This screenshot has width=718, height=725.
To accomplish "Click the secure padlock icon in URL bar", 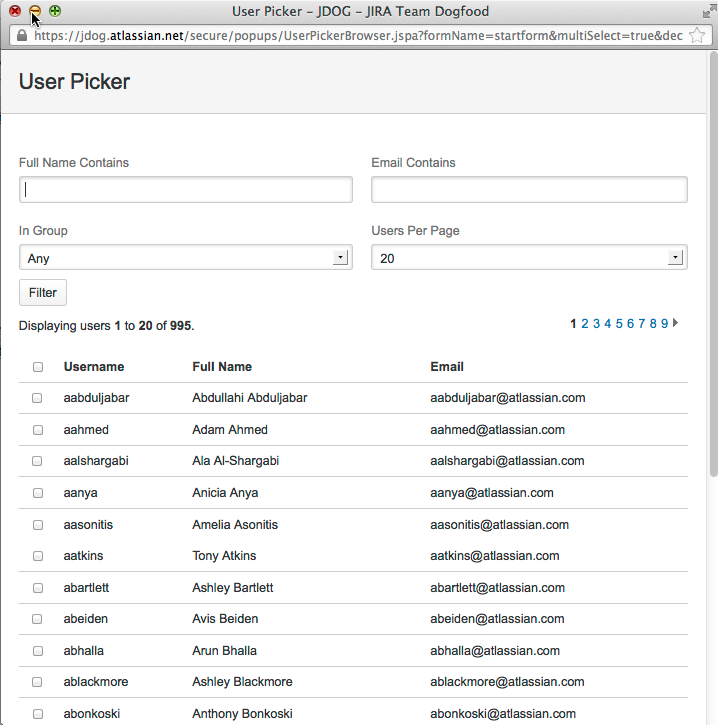I will (22, 35).
